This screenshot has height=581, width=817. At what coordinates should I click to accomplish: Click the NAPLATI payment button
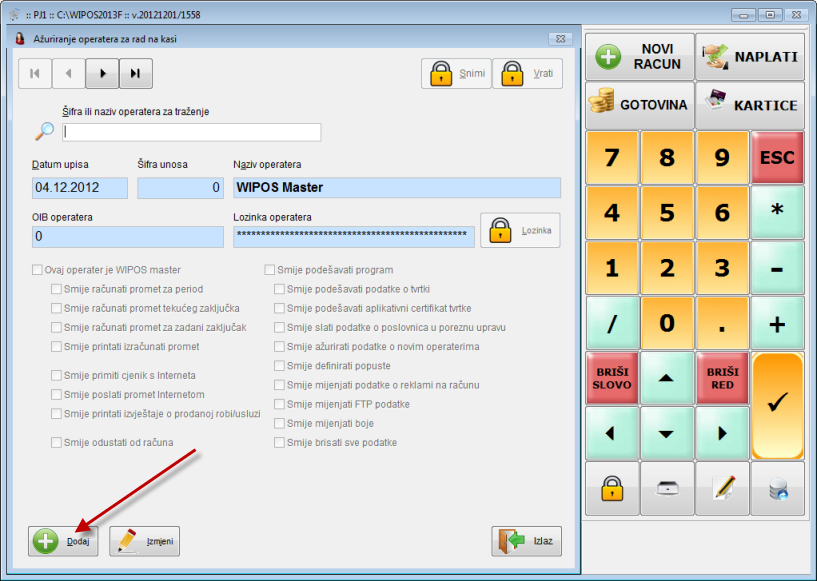(x=749, y=56)
